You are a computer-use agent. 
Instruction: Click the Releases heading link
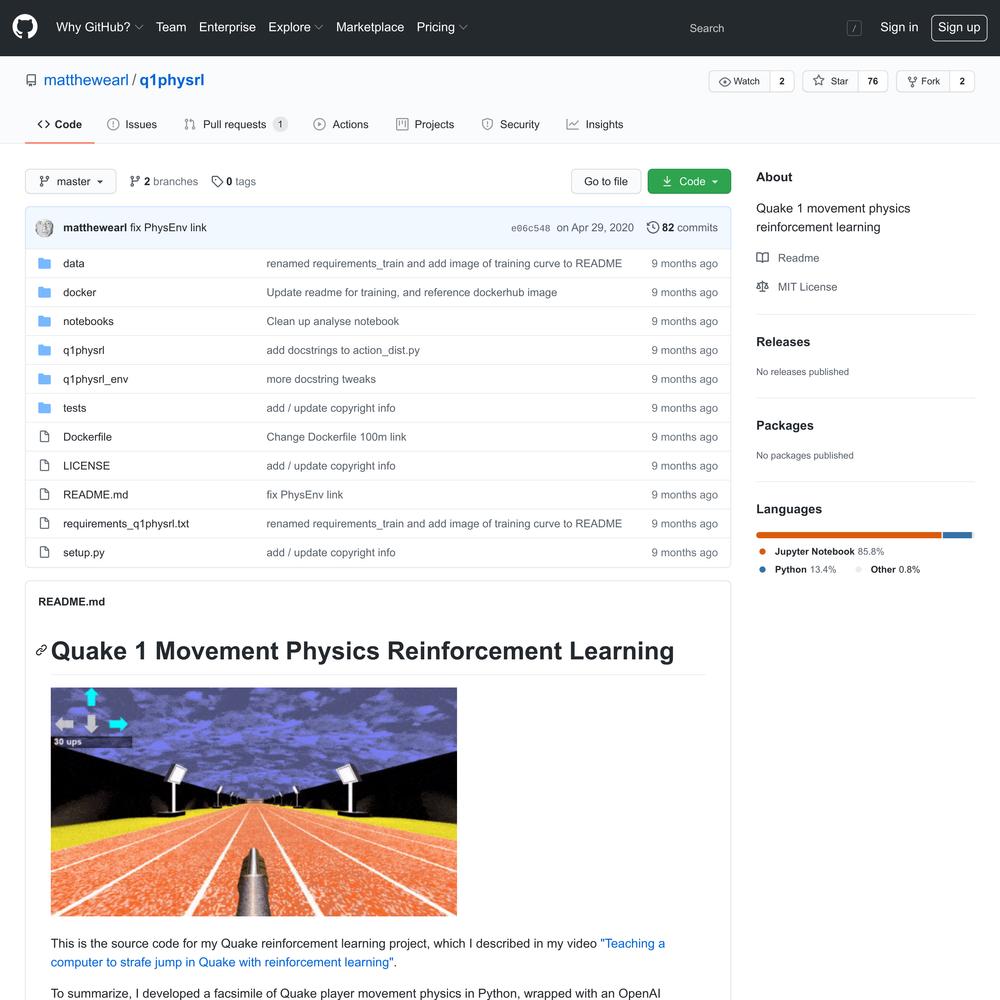(x=783, y=342)
